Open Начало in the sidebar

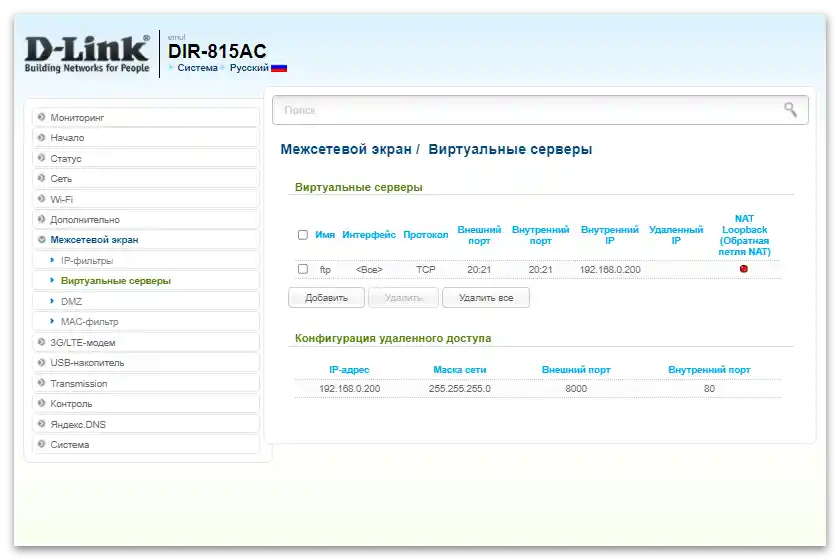click(146, 138)
